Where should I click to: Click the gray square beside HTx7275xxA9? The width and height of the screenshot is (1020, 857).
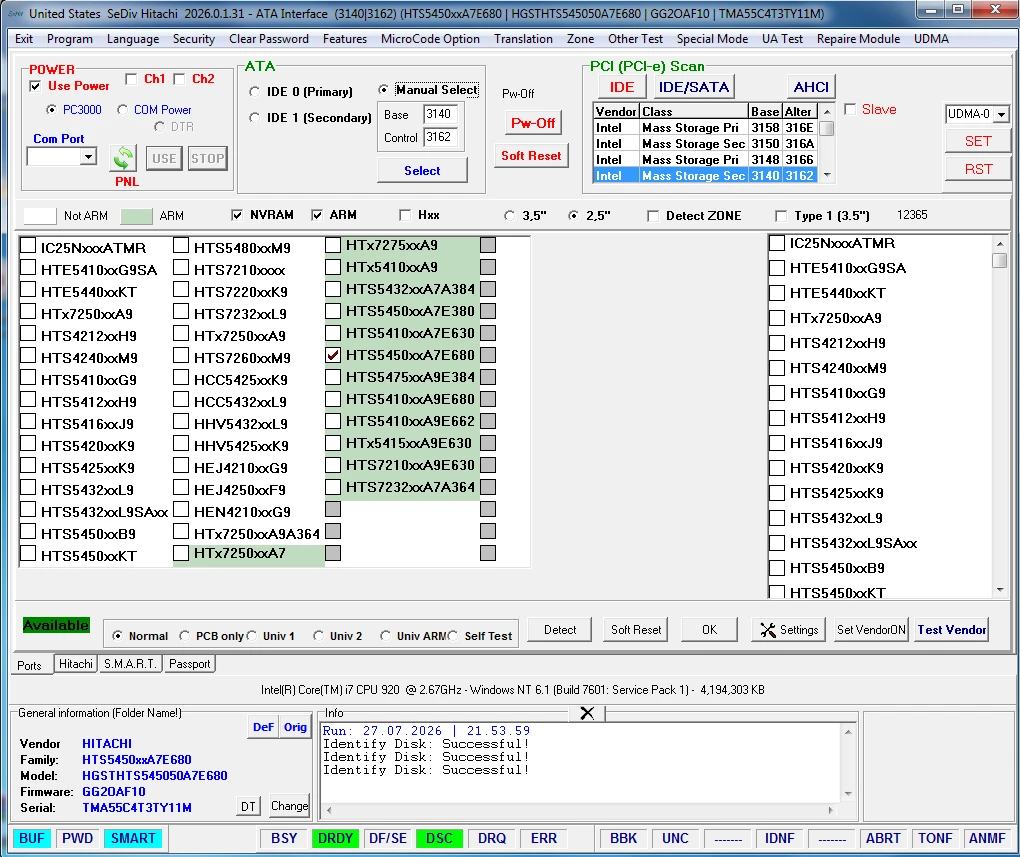tap(487, 245)
